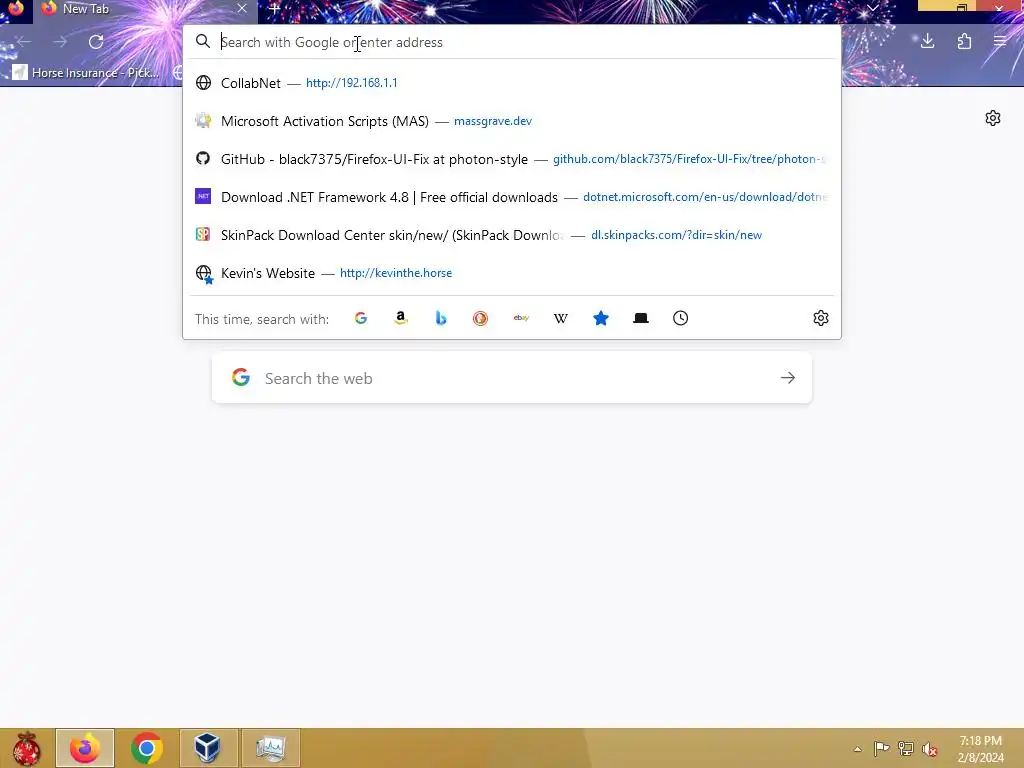Reload the current page
This screenshot has width=1024, height=768.
pyautogui.click(x=96, y=42)
